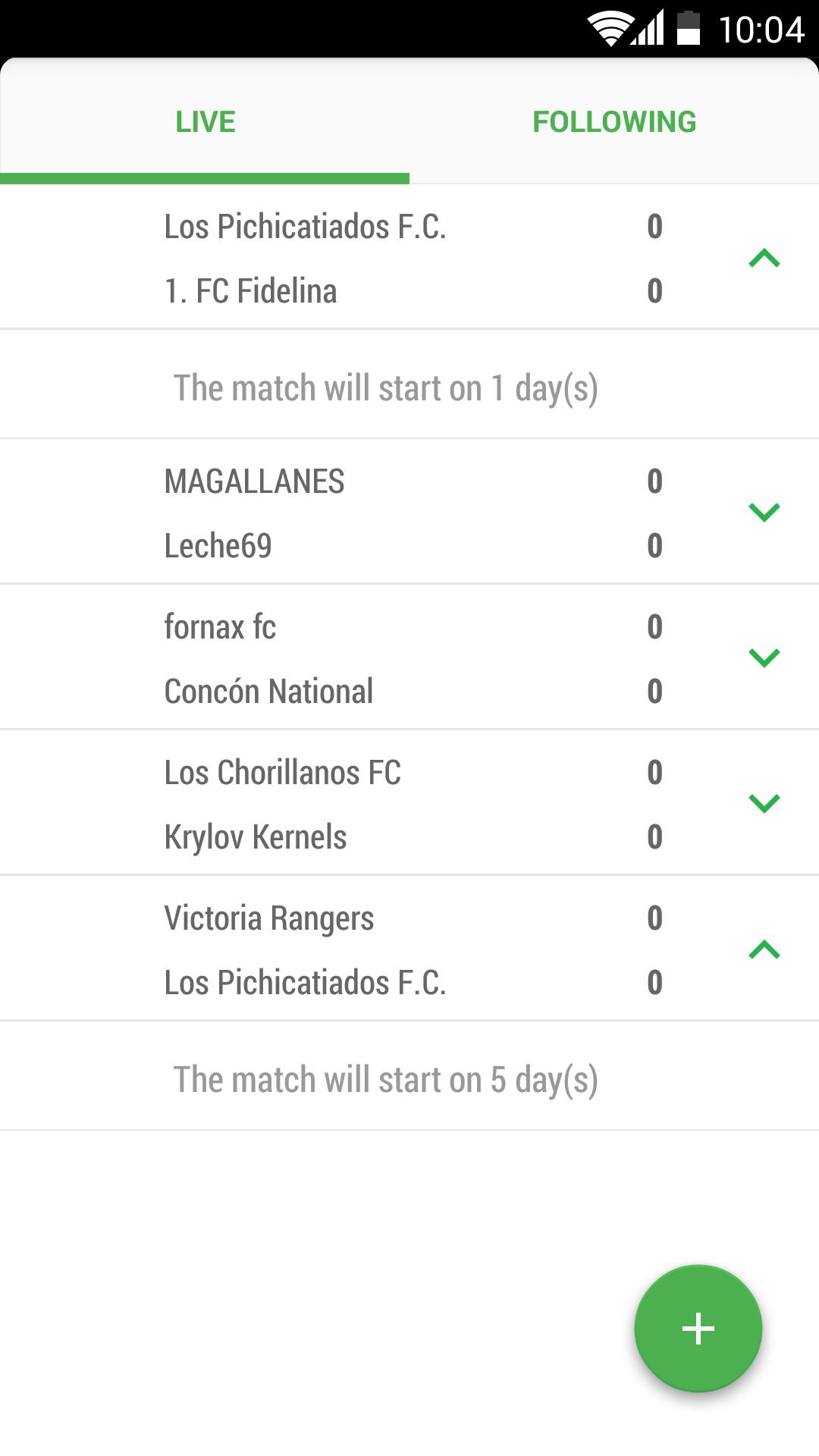Tap the battery indicator icon
This screenshot has height=1456, width=819.
click(x=687, y=29)
